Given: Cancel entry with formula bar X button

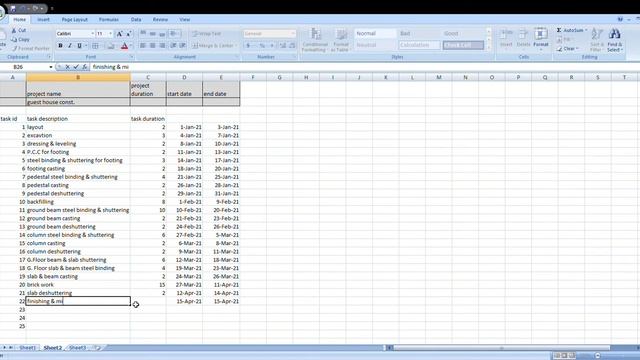Looking at the screenshot, I should 68,67.
